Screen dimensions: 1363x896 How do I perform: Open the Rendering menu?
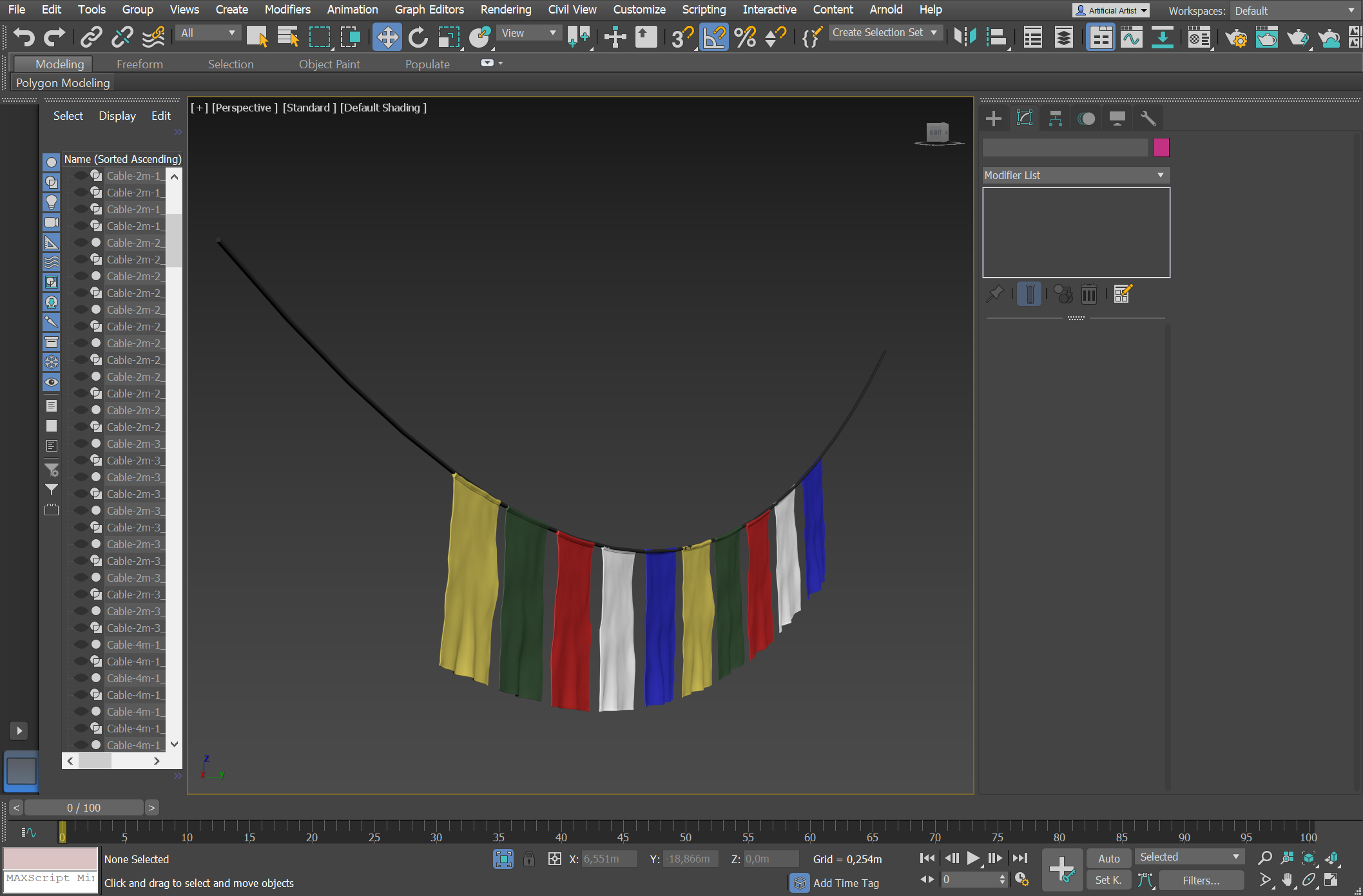[506, 9]
